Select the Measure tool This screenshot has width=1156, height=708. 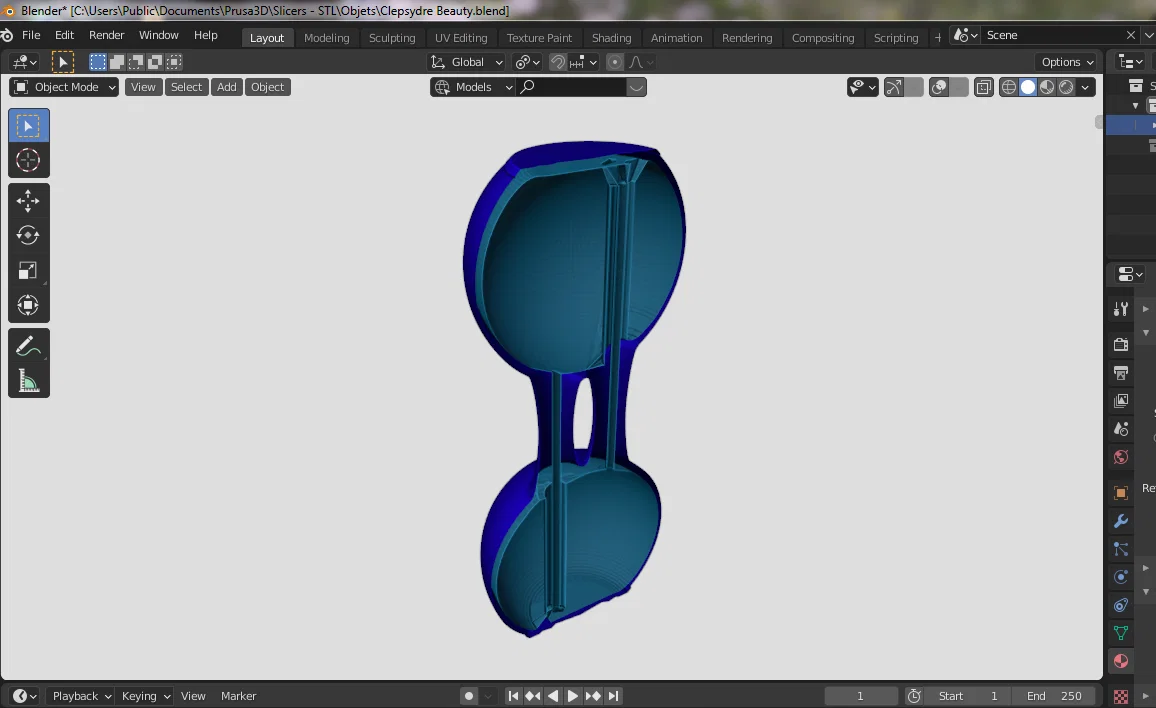[28, 381]
